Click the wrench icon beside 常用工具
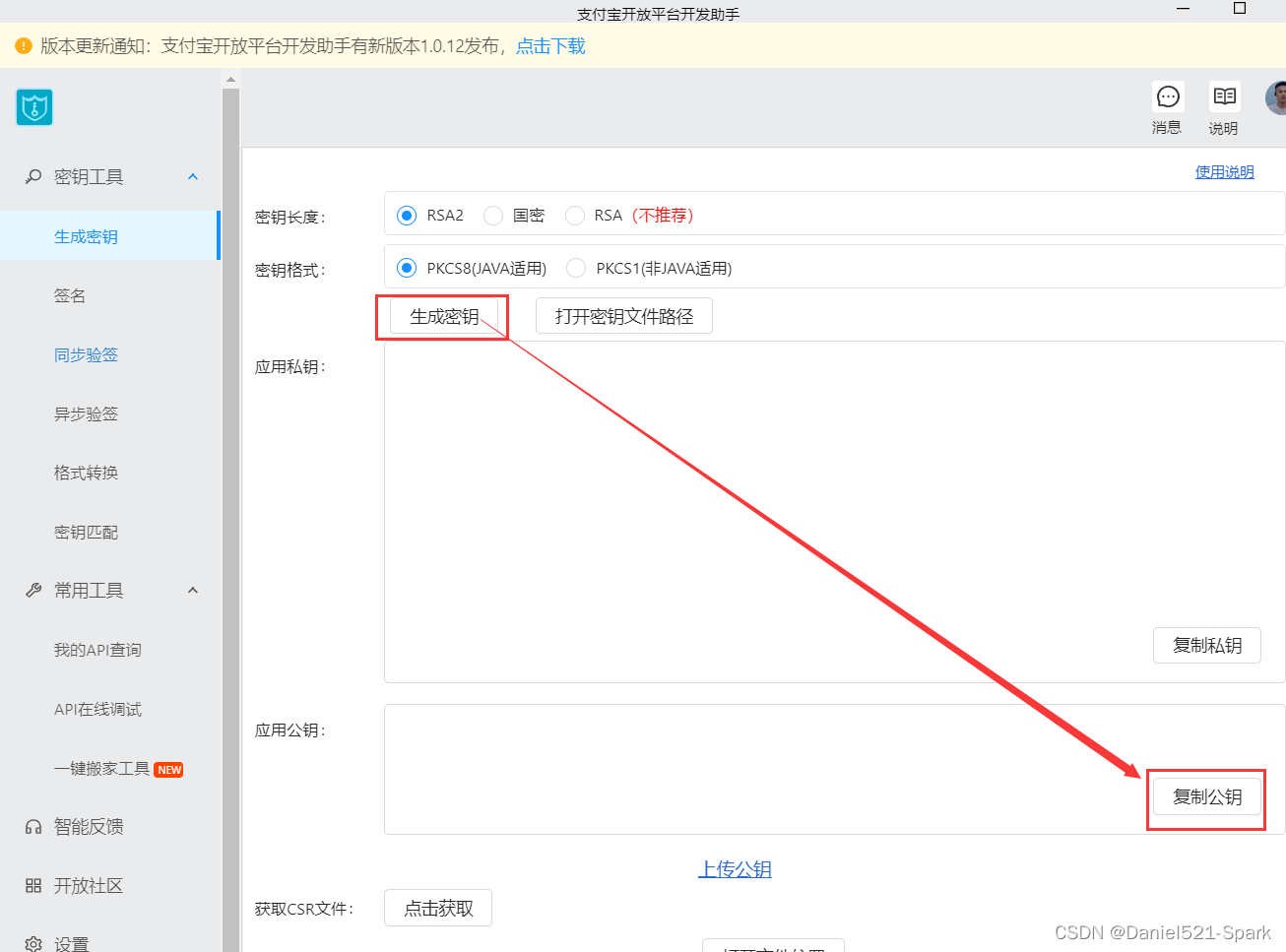Viewport: 1286px width, 952px height. pyautogui.click(x=33, y=590)
